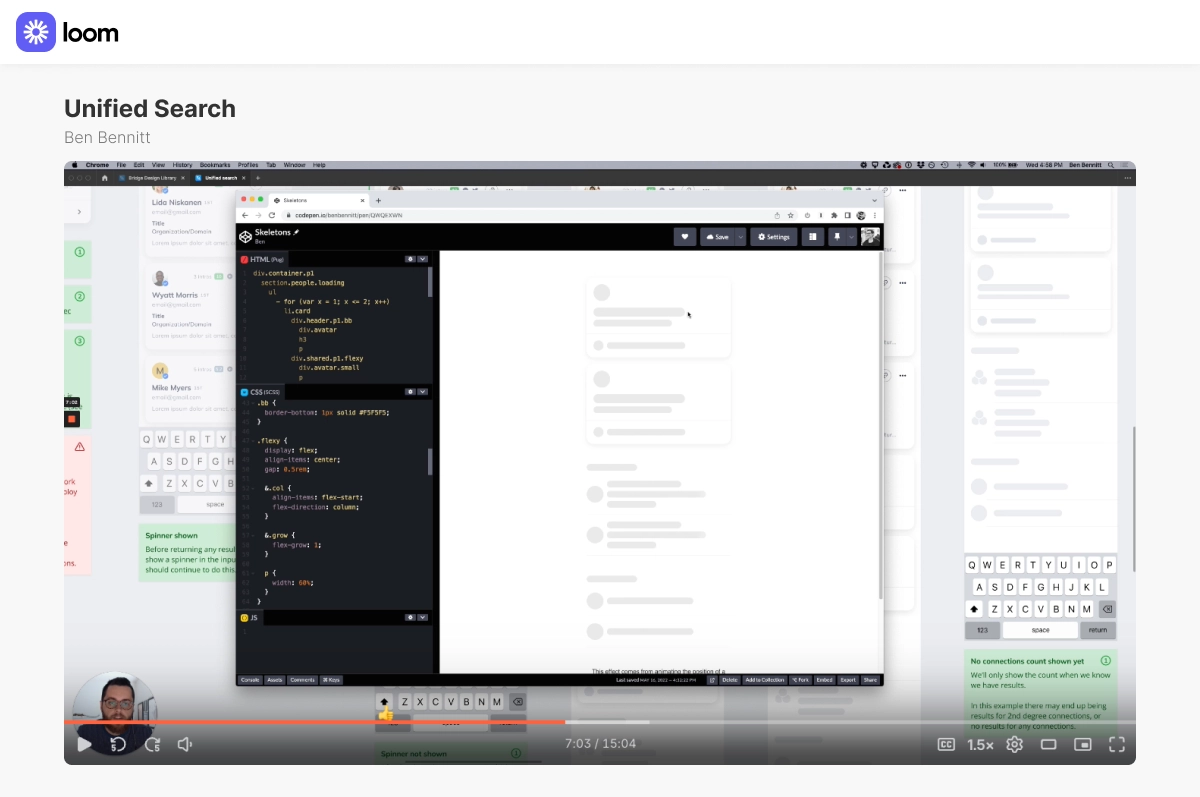Click the Save button in CodePen
Image resolution: width=1200 pixels, height=797 pixels.
coord(716,237)
